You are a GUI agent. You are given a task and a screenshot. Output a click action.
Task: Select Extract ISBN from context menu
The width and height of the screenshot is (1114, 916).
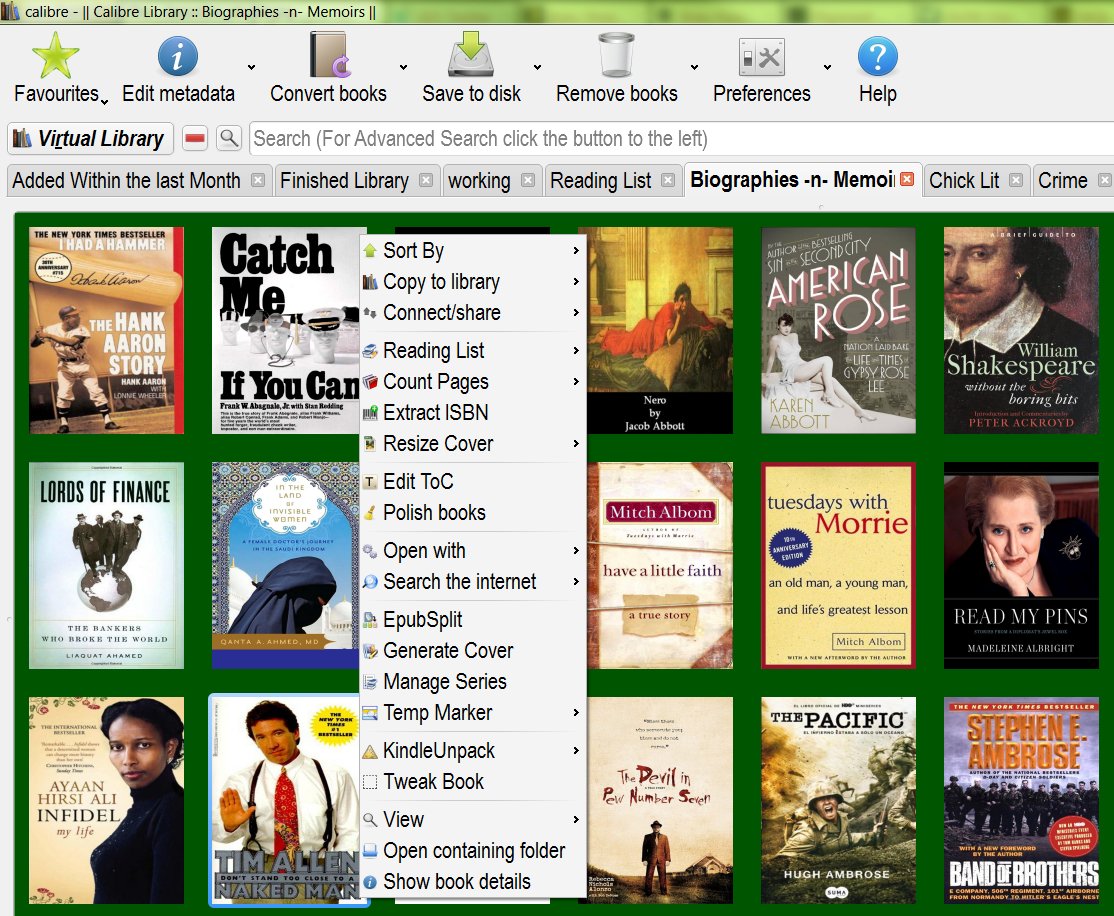pos(435,412)
